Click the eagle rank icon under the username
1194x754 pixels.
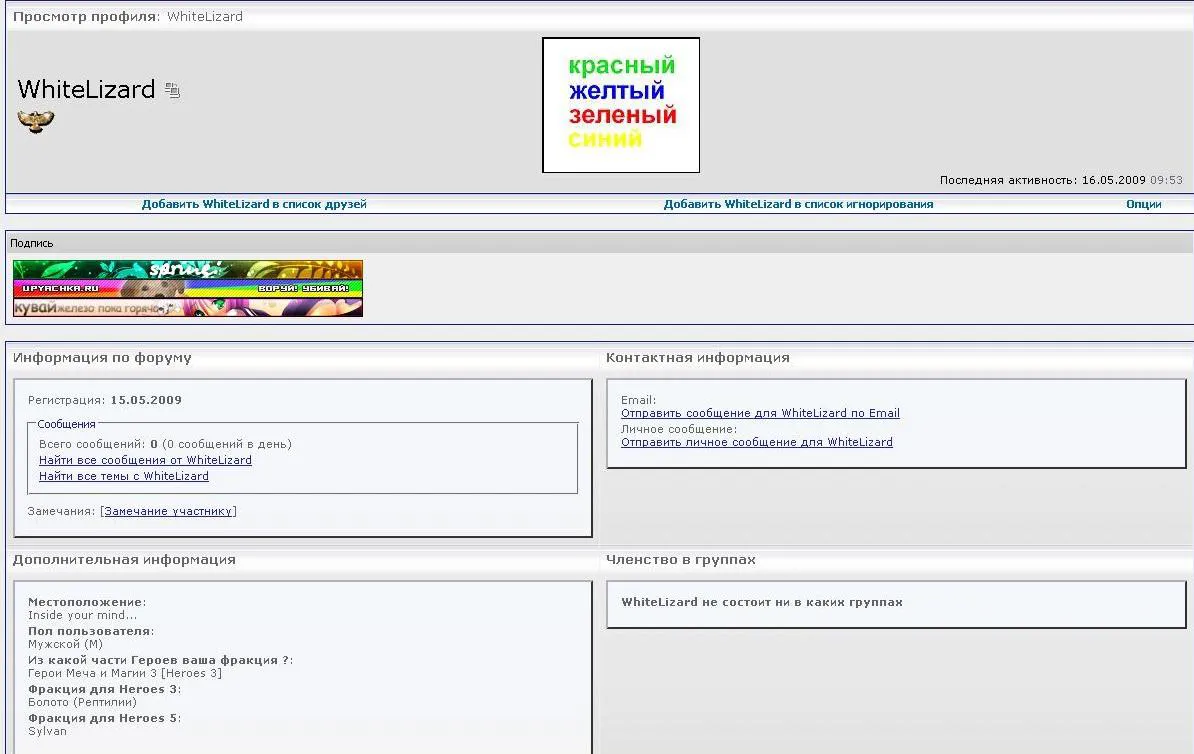36,122
